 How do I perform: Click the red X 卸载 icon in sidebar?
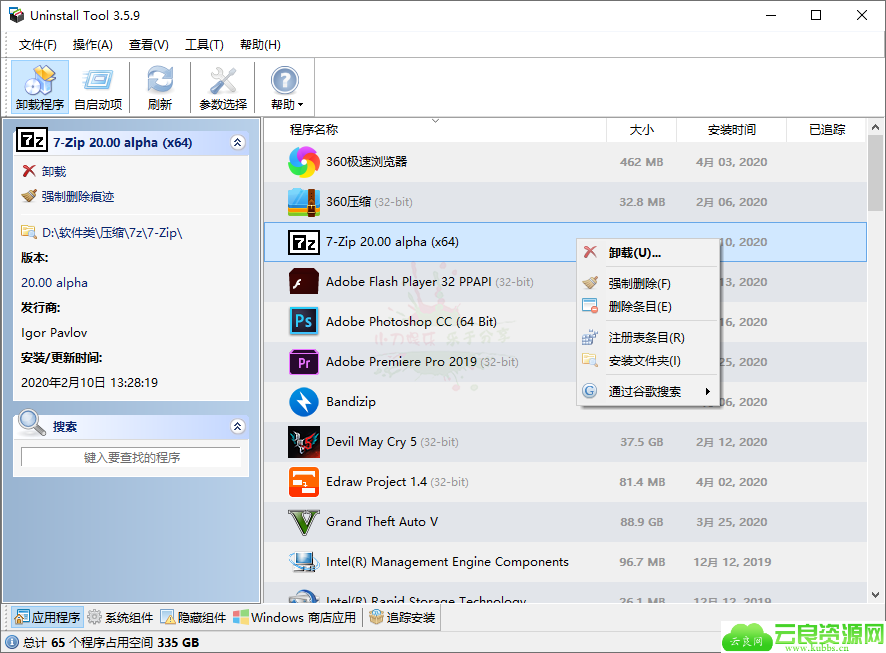click(29, 171)
